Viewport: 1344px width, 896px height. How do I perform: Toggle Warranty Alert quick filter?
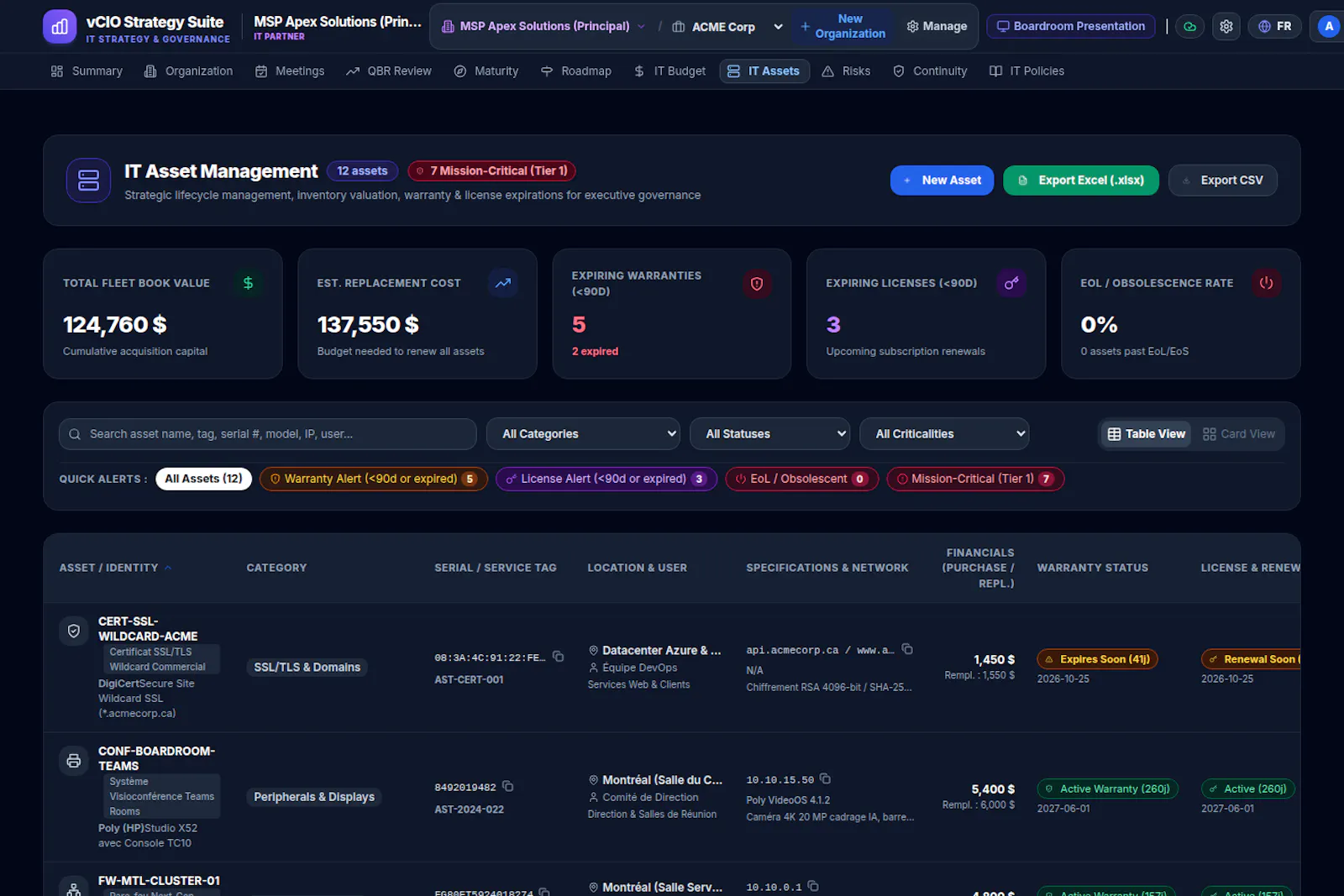pos(374,479)
